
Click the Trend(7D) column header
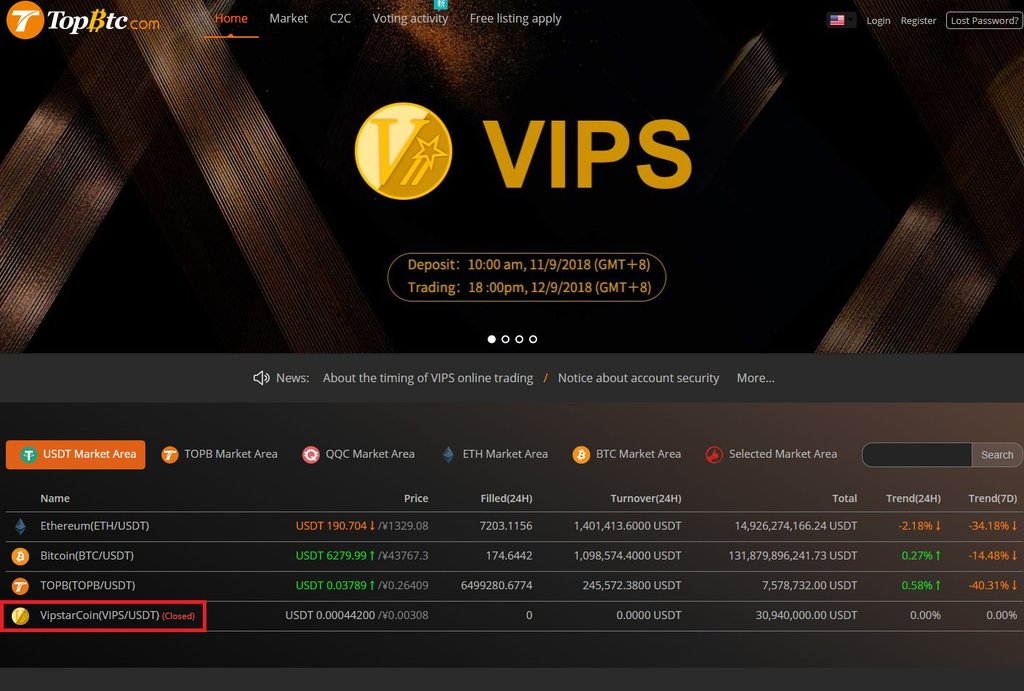tap(993, 498)
